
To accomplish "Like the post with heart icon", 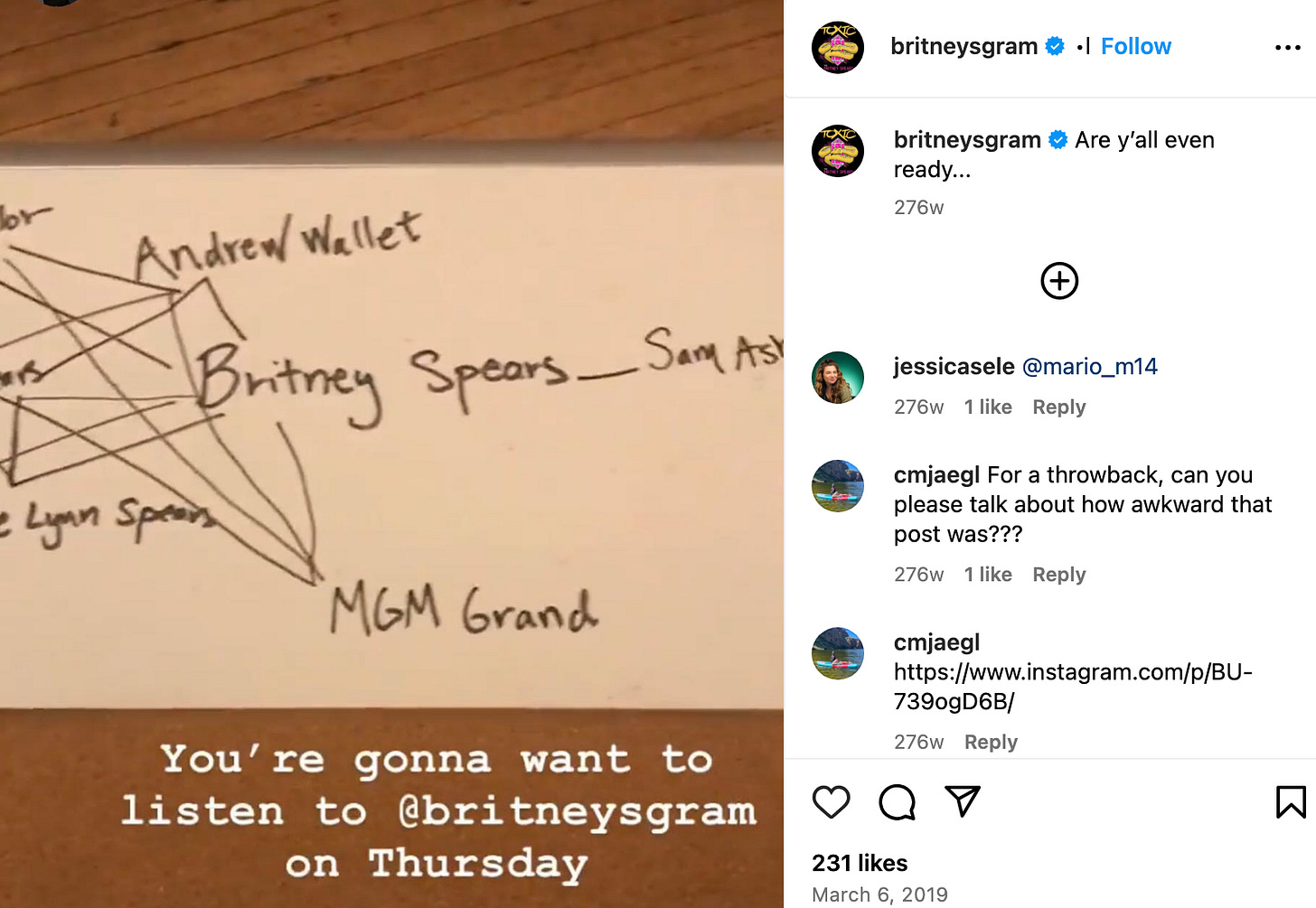I will click(831, 802).
